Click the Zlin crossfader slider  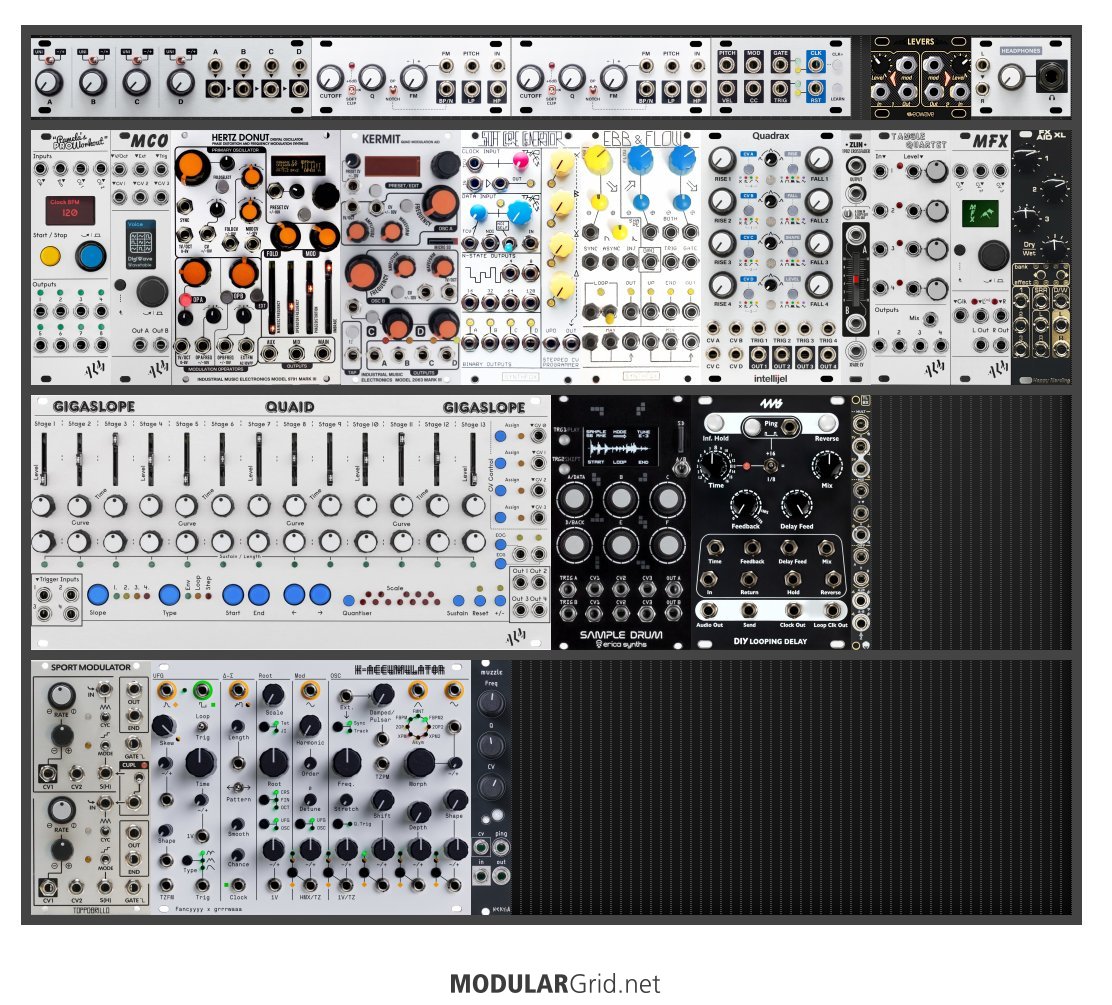[855, 279]
